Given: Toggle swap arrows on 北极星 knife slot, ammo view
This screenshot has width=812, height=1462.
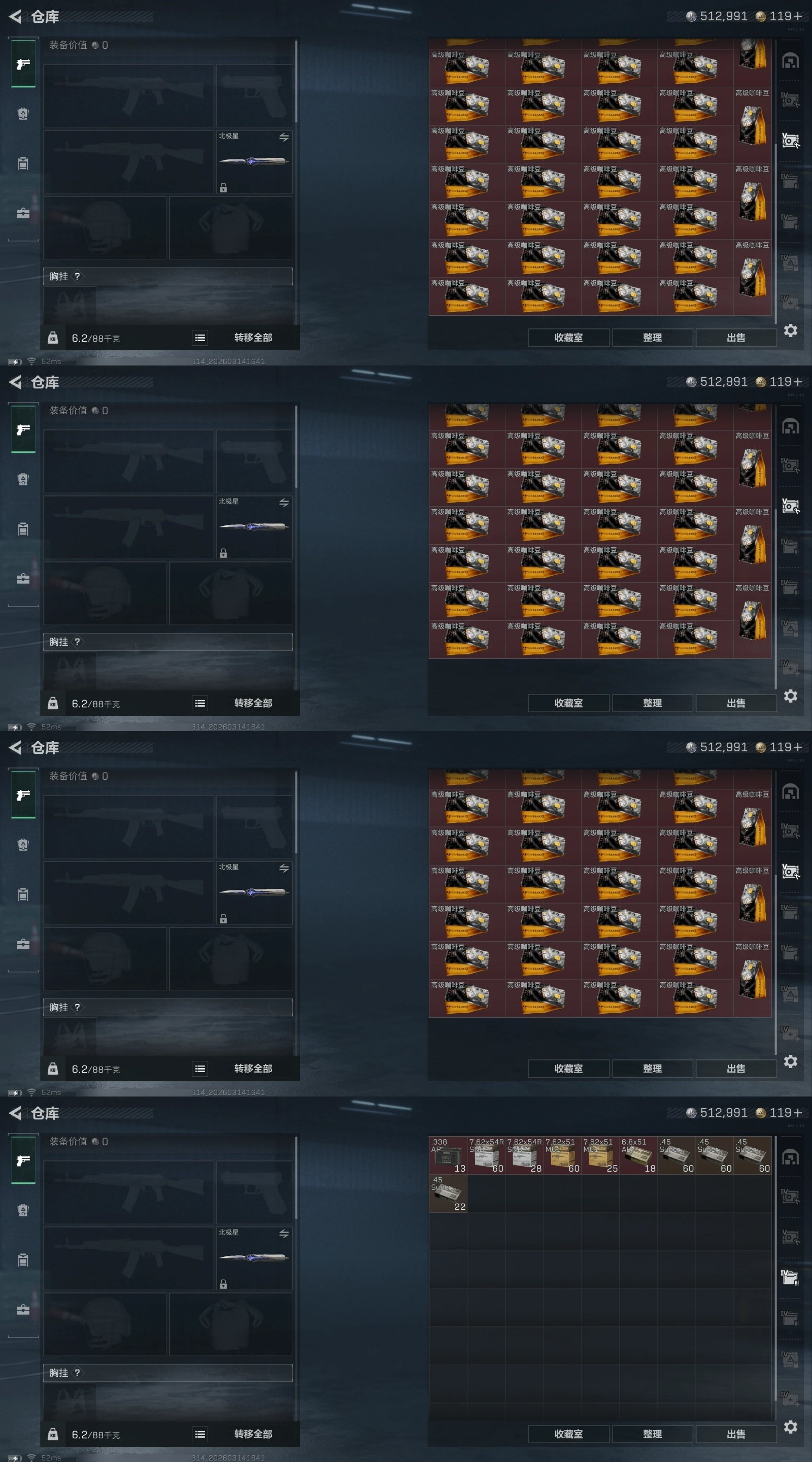Looking at the screenshot, I should pyautogui.click(x=284, y=1233).
